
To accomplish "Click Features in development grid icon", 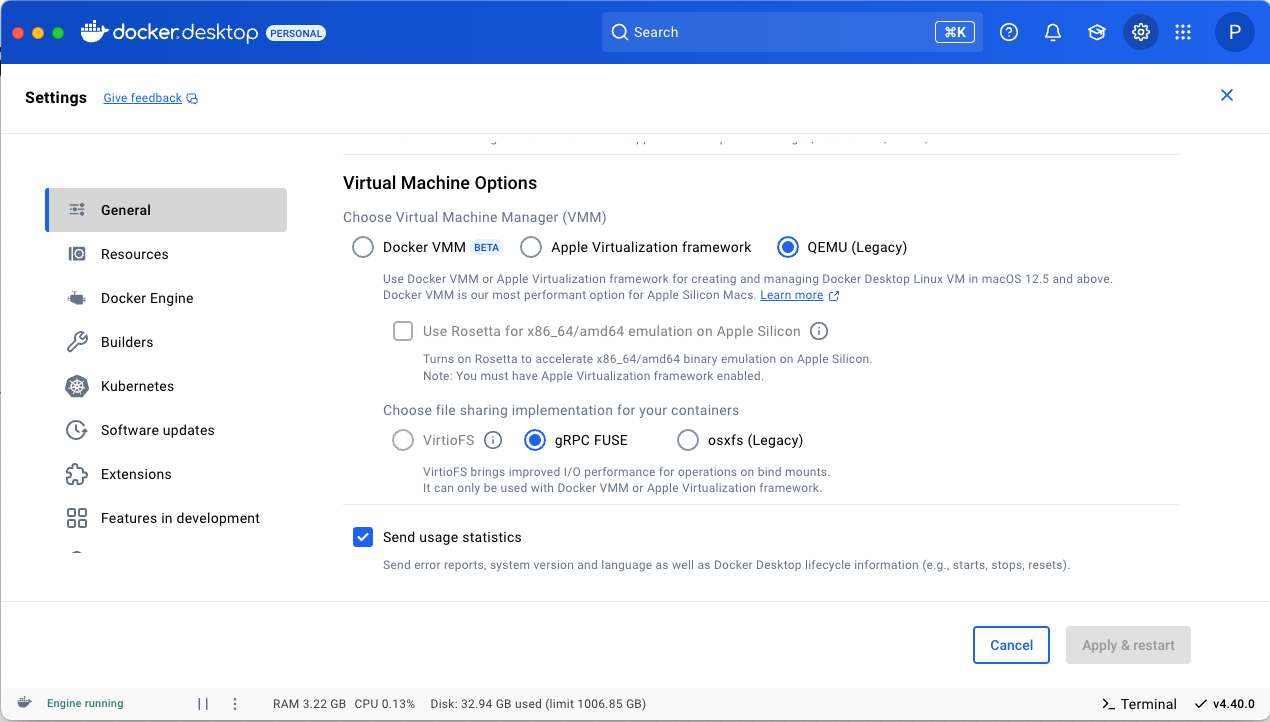I will tap(77, 518).
